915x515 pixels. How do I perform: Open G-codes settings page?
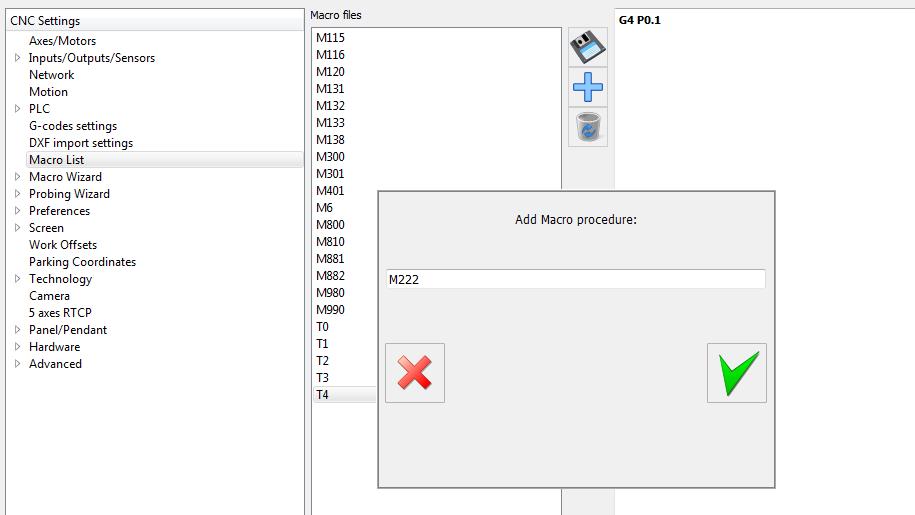(73, 126)
